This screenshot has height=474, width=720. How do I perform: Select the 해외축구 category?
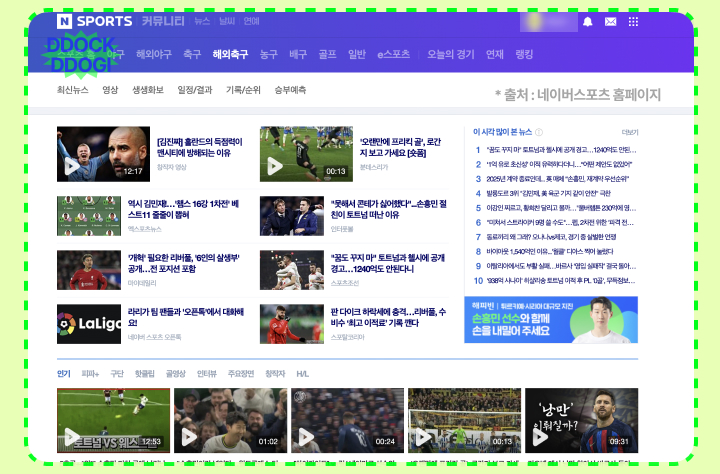230,54
